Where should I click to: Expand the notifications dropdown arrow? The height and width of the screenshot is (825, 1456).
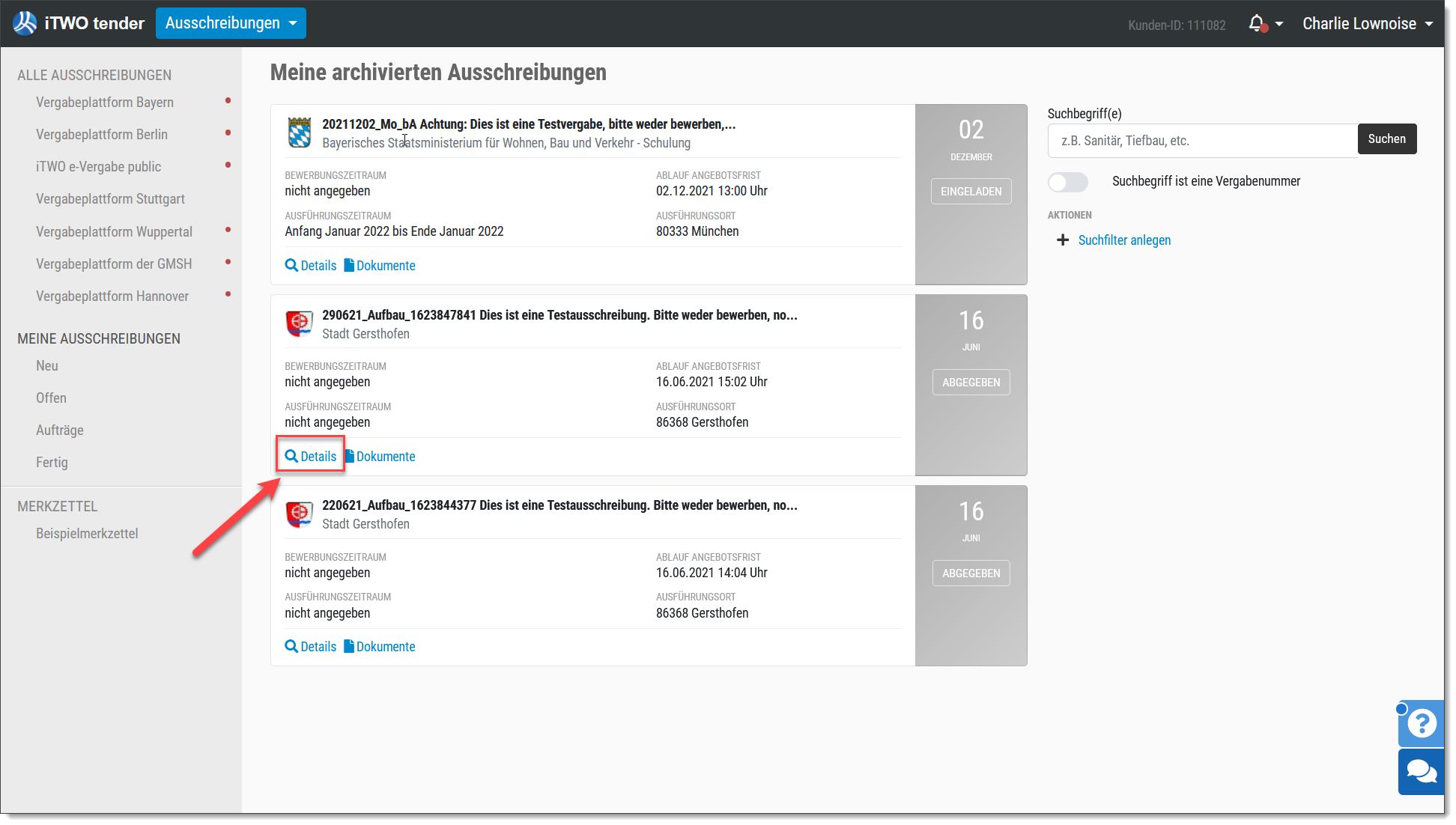(x=1279, y=24)
